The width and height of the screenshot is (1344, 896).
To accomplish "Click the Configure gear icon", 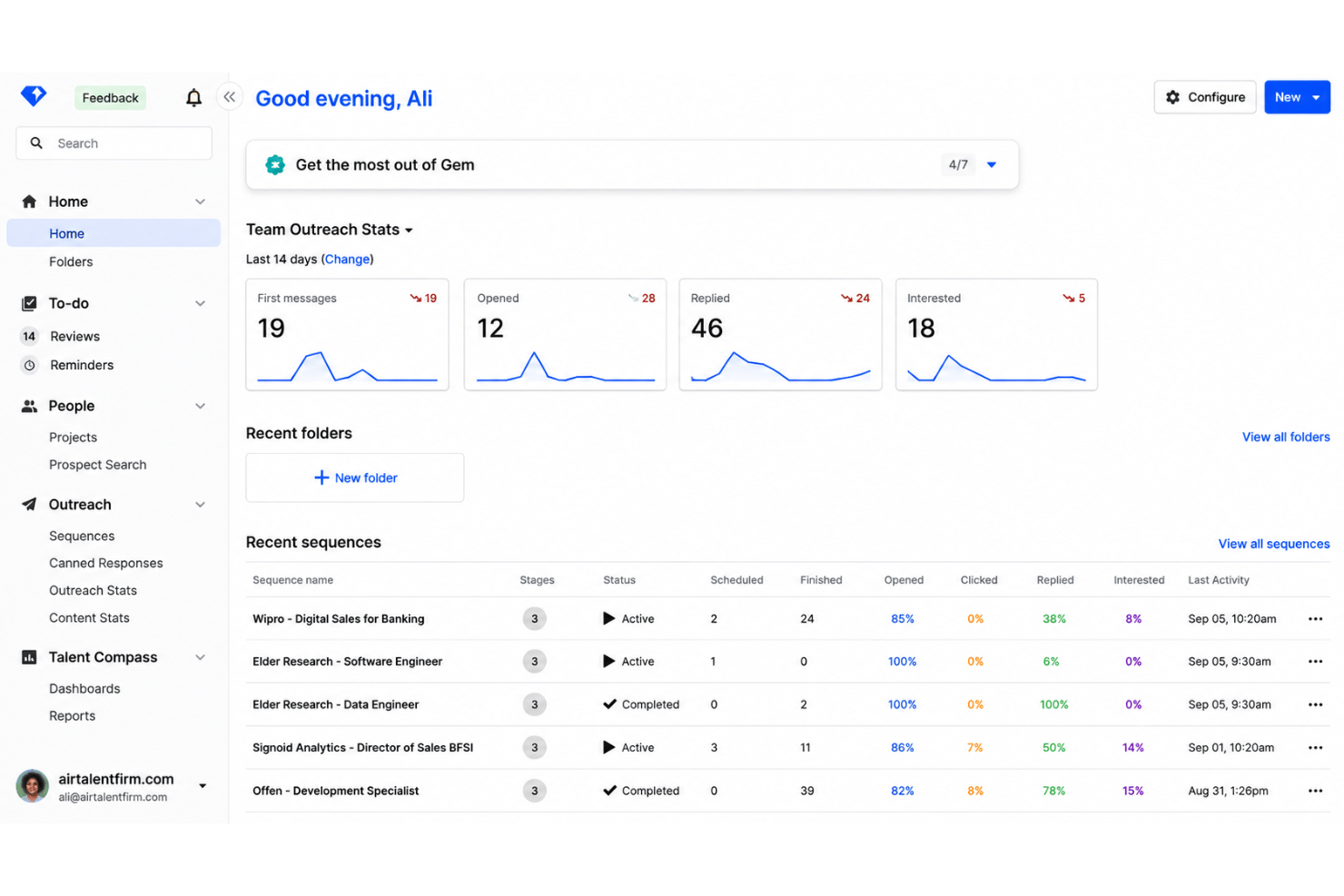I will (x=1173, y=97).
